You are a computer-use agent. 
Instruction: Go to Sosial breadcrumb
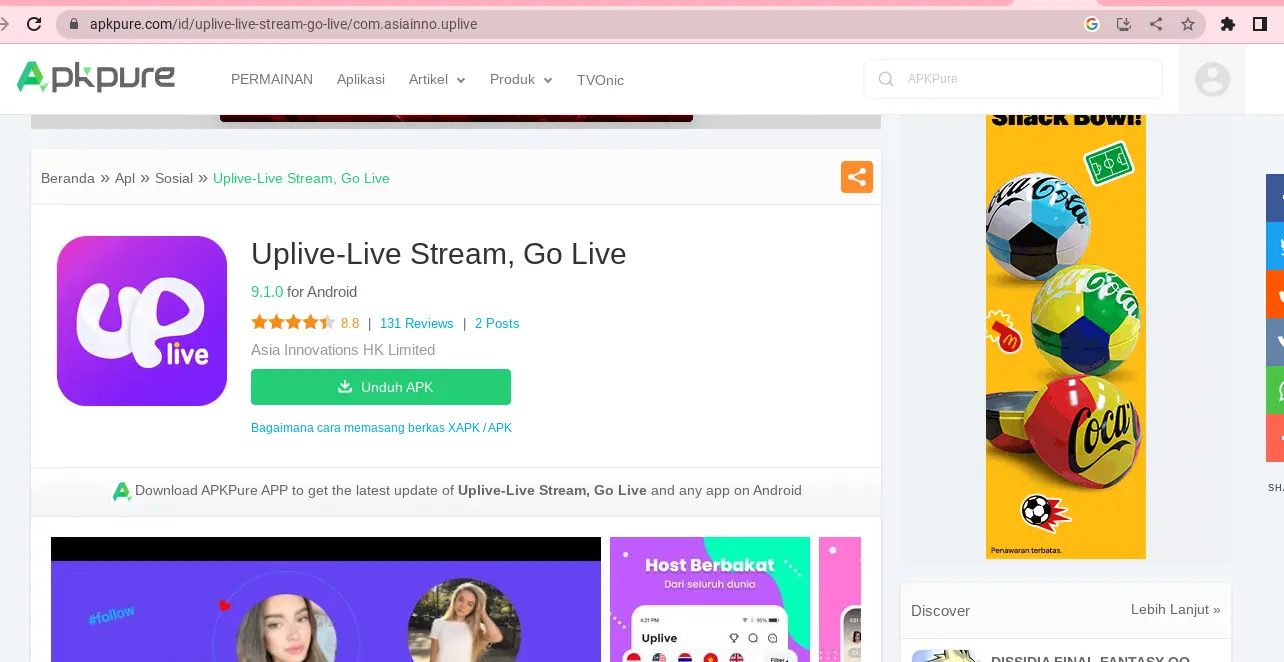coord(174,178)
